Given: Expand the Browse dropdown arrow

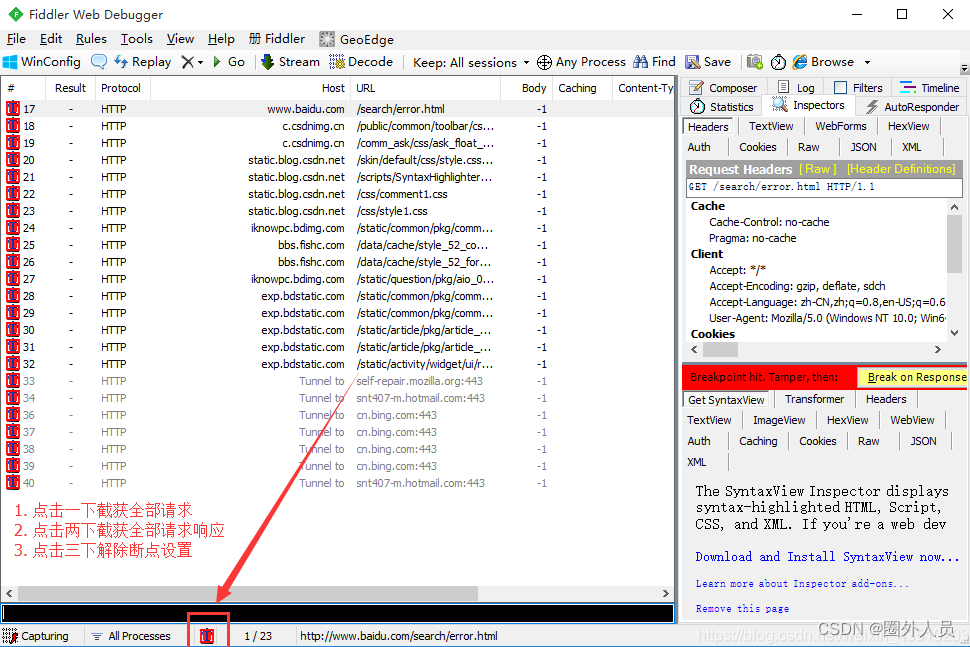Looking at the screenshot, I should 867,62.
